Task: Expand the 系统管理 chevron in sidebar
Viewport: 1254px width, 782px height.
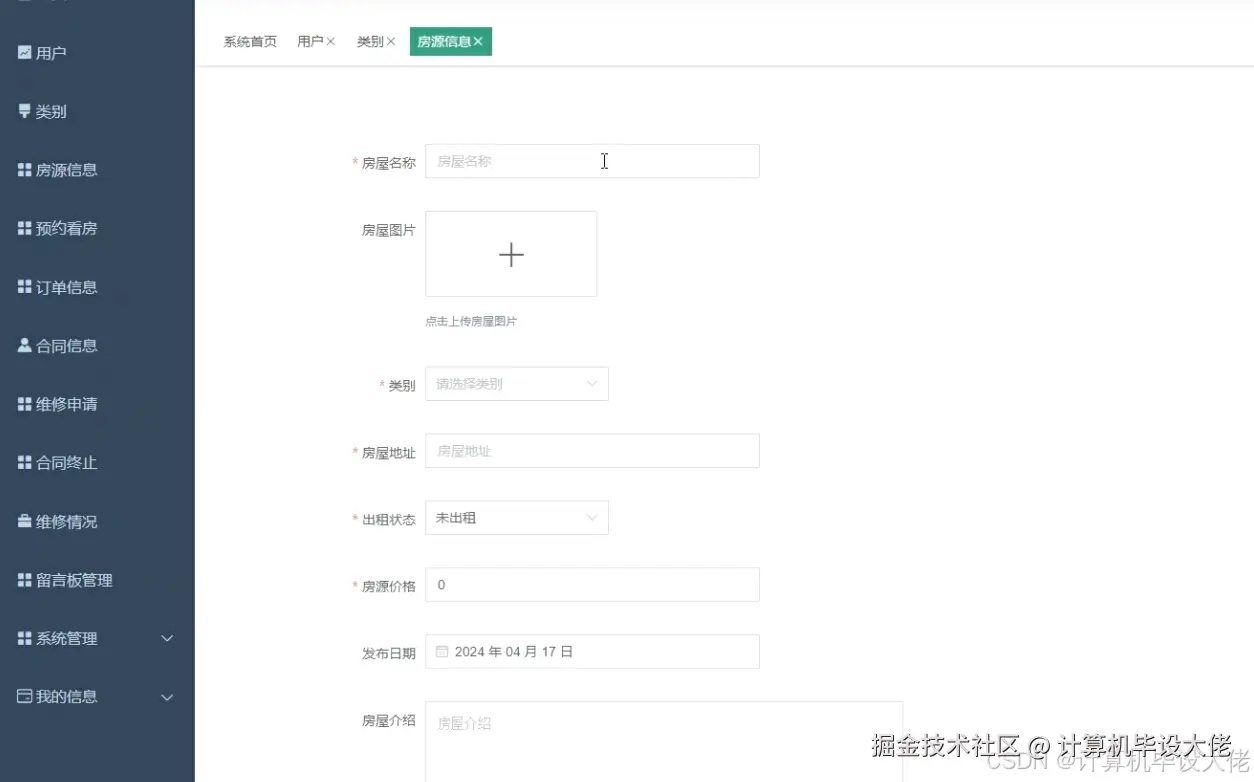Action: [x=167, y=638]
